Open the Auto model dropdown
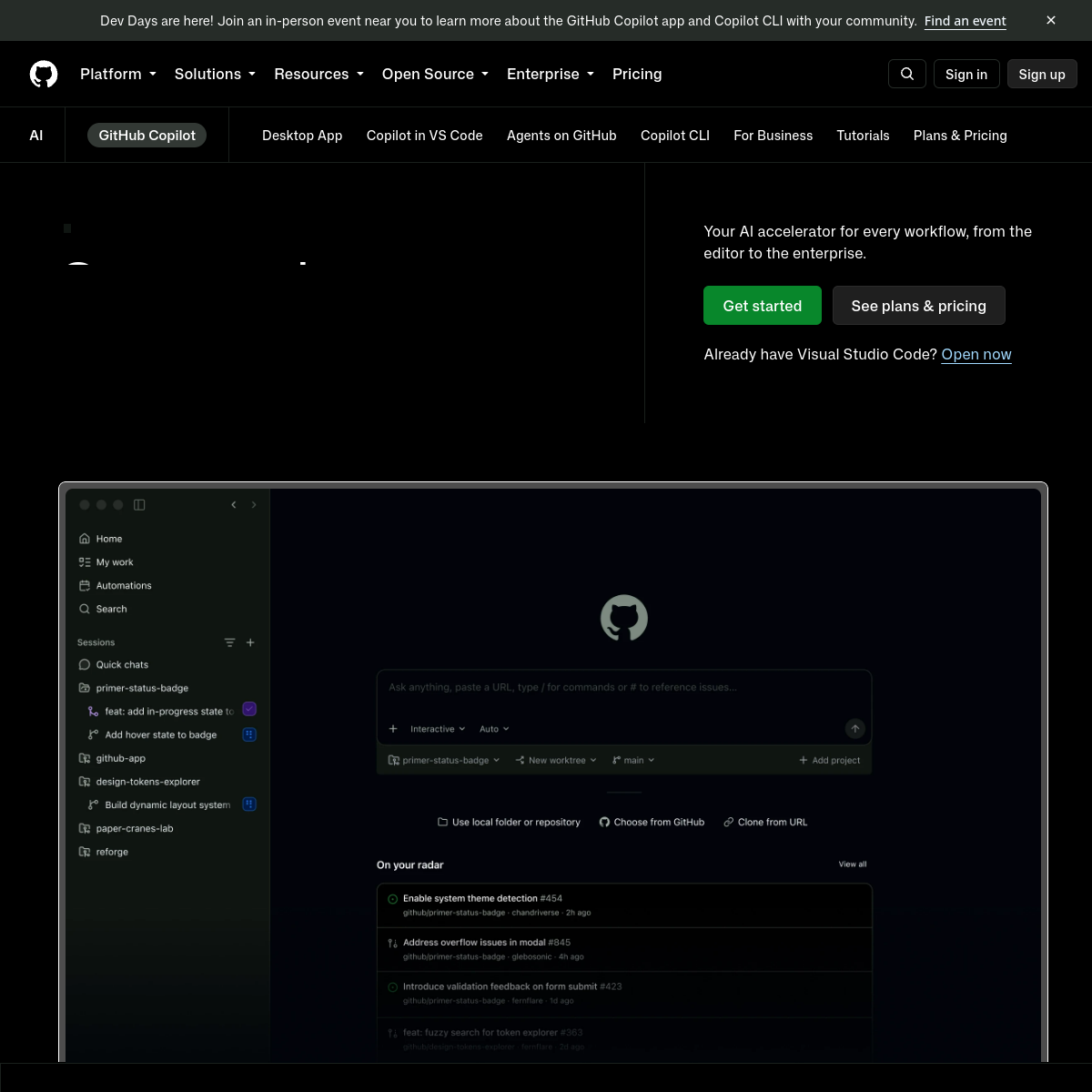Image resolution: width=1092 pixels, height=1092 pixels. 494,729
